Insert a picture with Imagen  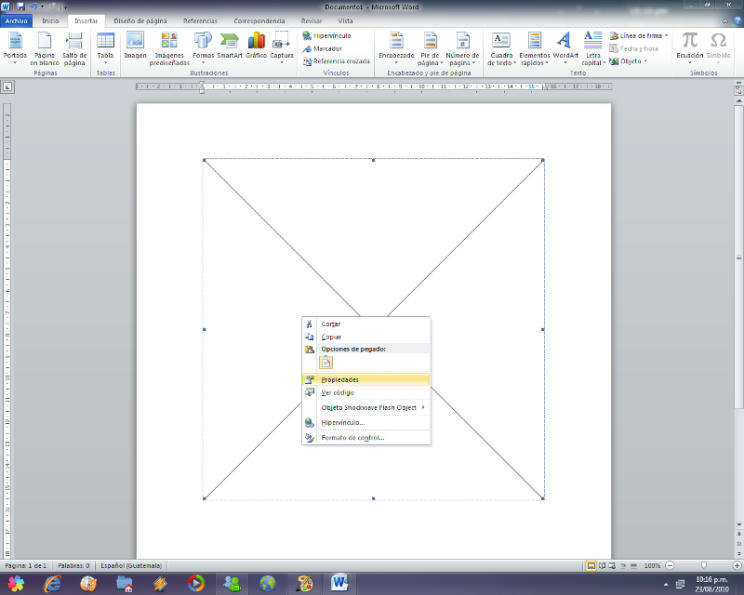(135, 47)
